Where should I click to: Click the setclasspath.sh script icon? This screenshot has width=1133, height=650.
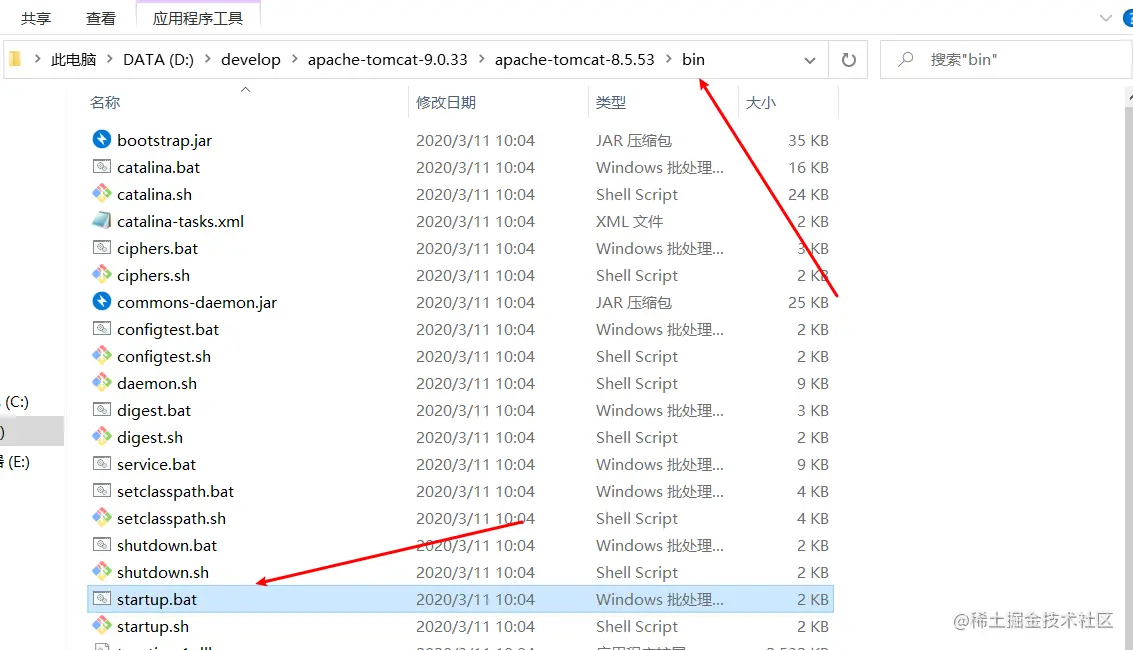coord(102,517)
